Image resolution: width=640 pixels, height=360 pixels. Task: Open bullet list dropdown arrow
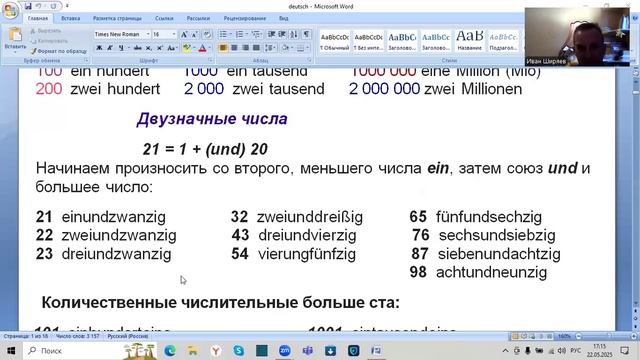(230, 34)
